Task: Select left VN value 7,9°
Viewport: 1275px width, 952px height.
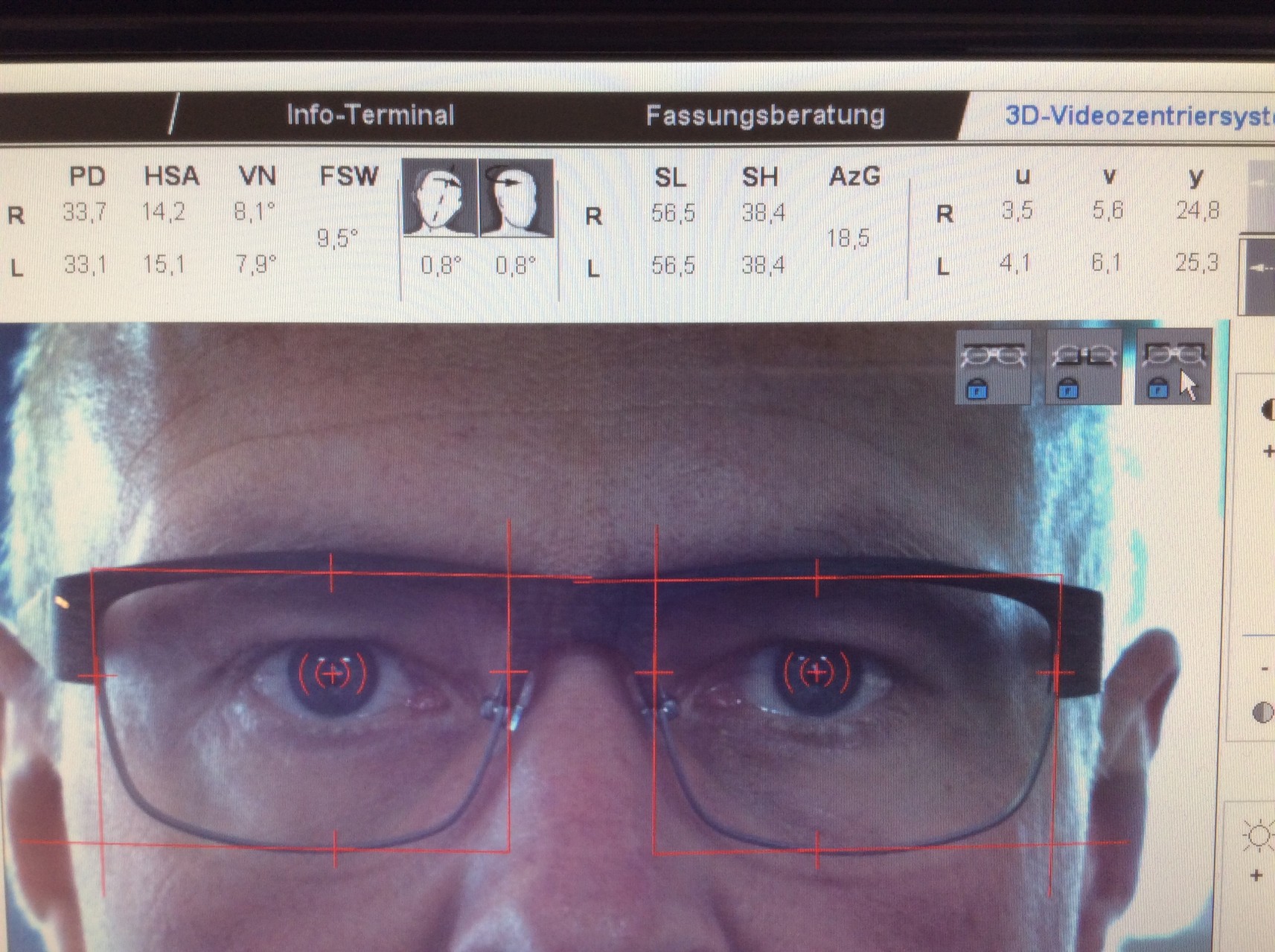Action: (x=255, y=263)
